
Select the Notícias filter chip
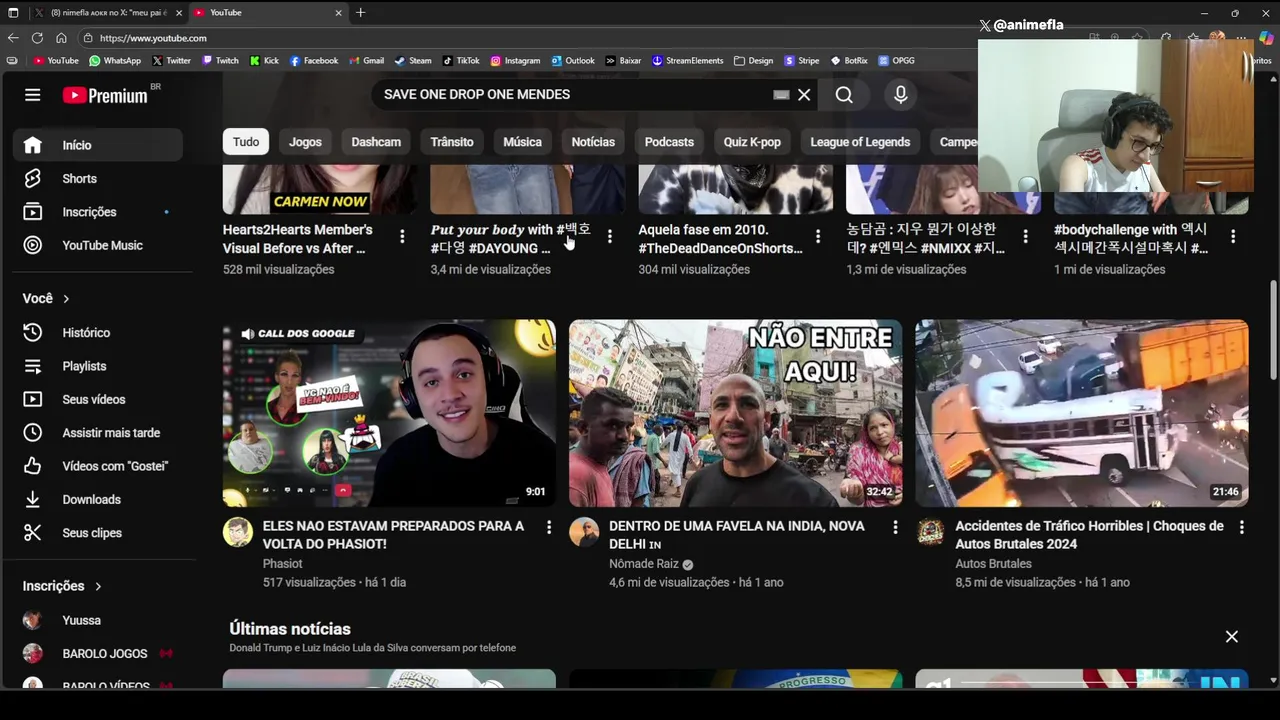(x=593, y=142)
